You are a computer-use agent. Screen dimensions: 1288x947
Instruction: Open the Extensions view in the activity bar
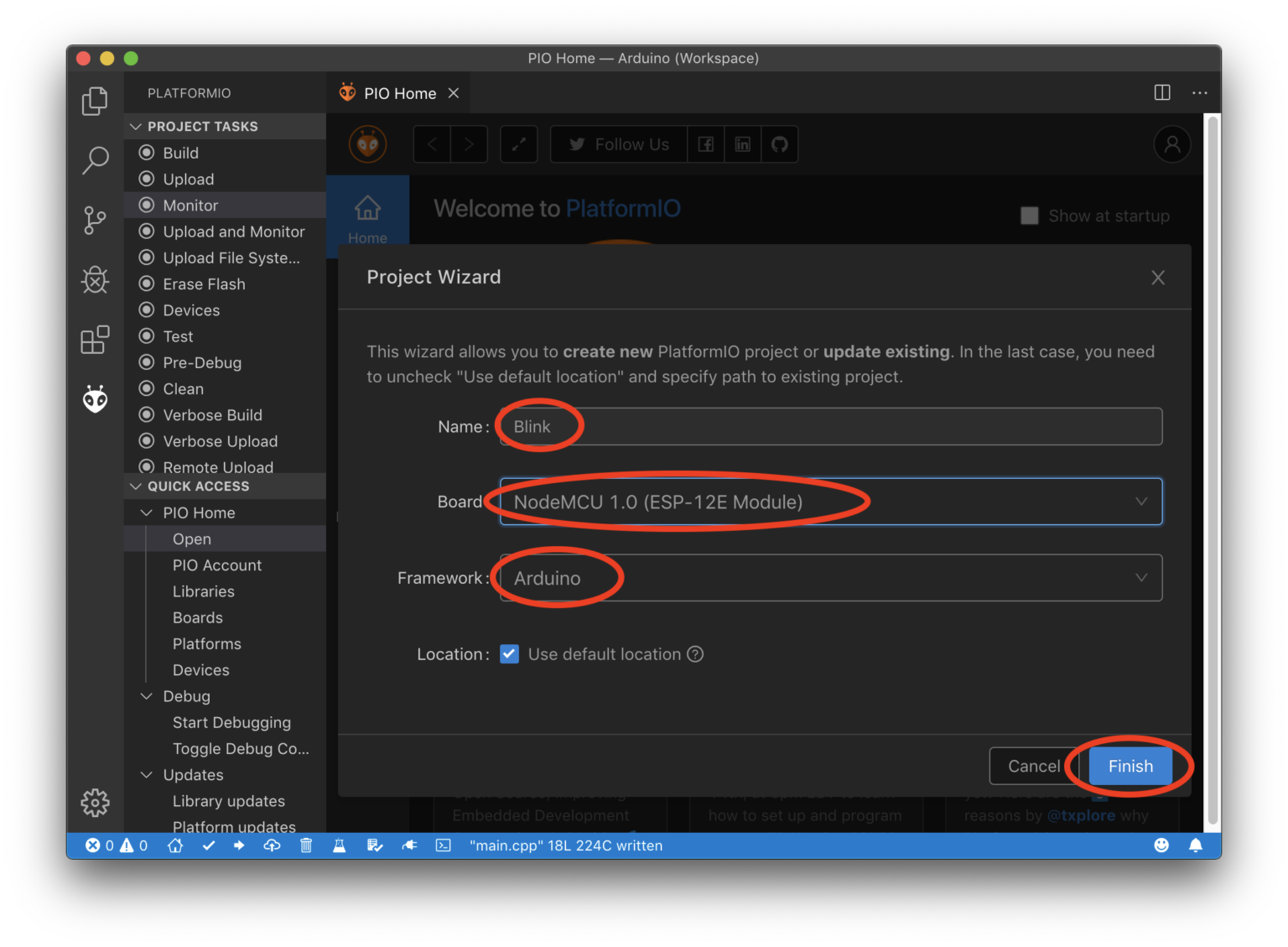[95, 340]
